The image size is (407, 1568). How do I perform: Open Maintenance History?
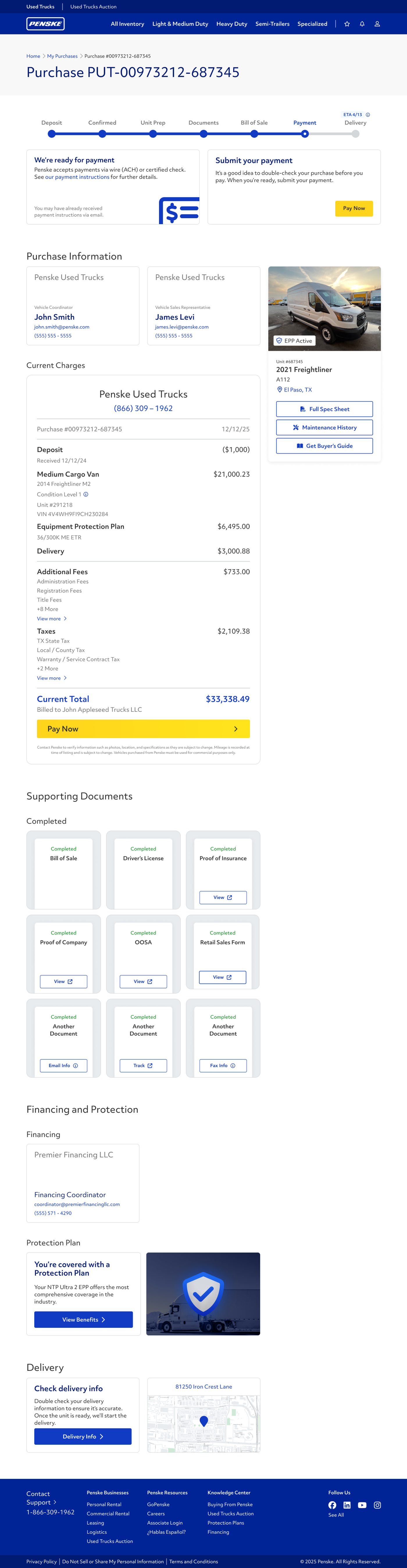324,427
